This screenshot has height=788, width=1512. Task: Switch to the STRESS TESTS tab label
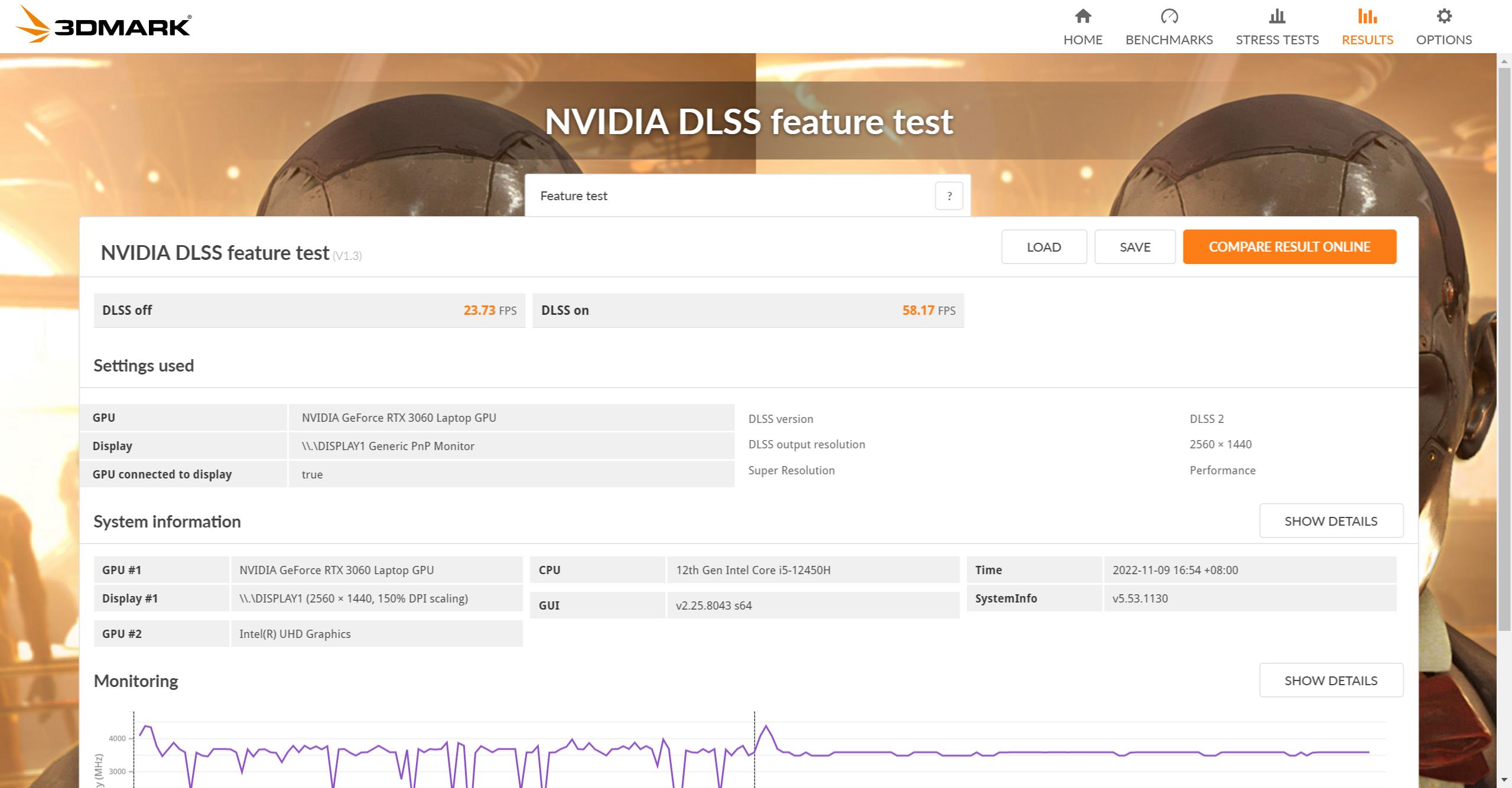pyautogui.click(x=1277, y=40)
